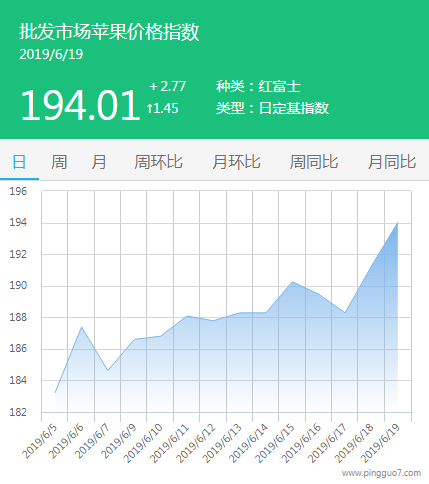Image resolution: width=429 pixels, height=484 pixels.
Task: Click the x-axis label 2019/6/9
Action: [119, 442]
